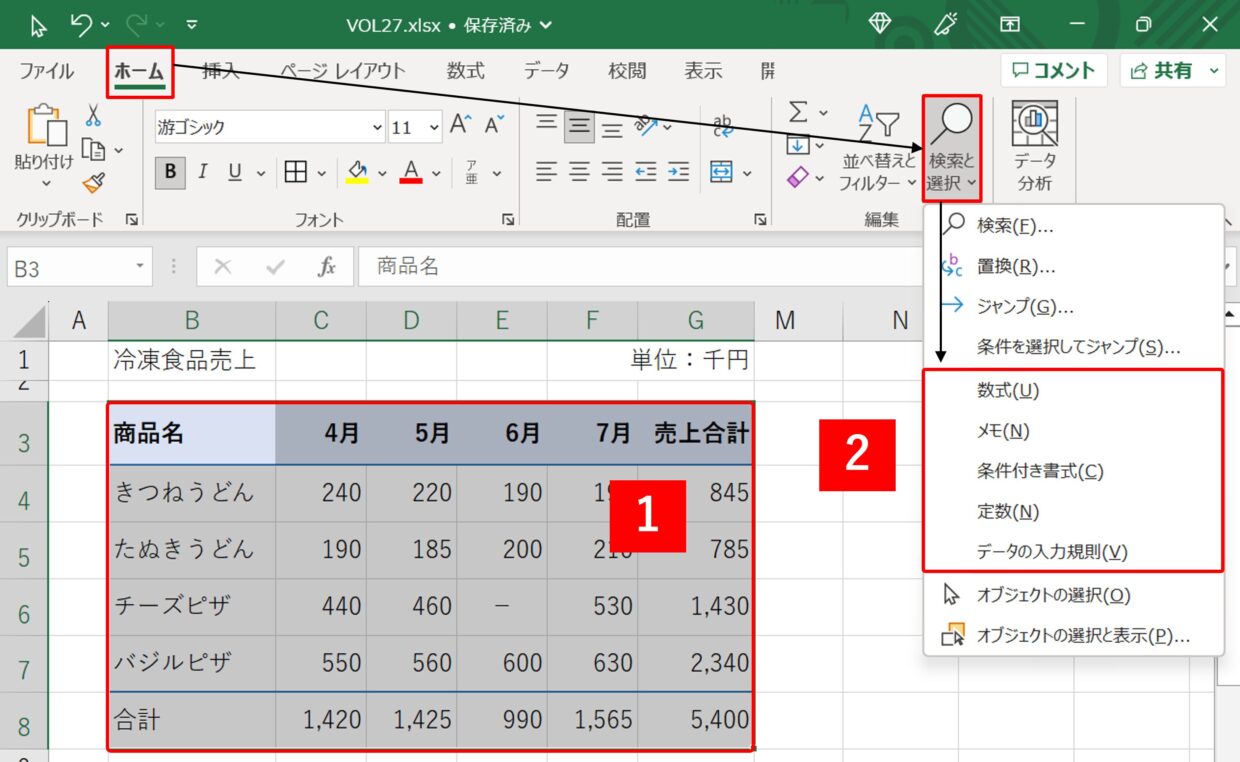The image size is (1240, 762).
Task: Open the font name dropdown 游ゴシック
Action: point(376,127)
